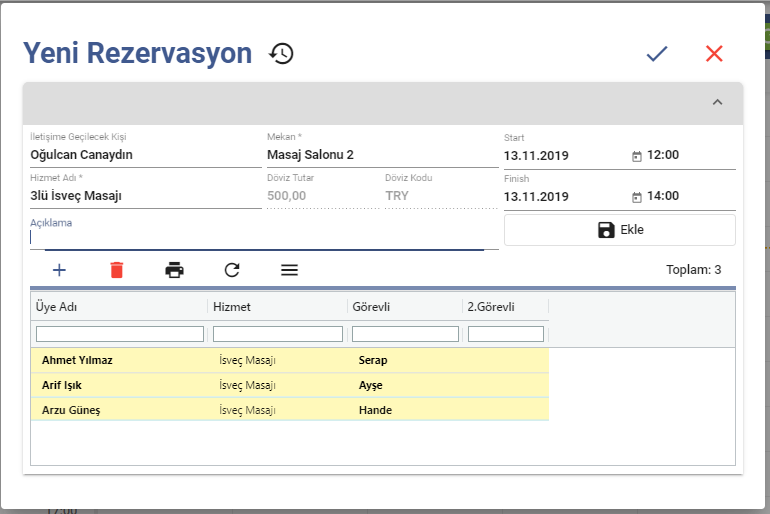Open the Finish date calendar picker
This screenshot has height=514, width=770.
pos(636,197)
